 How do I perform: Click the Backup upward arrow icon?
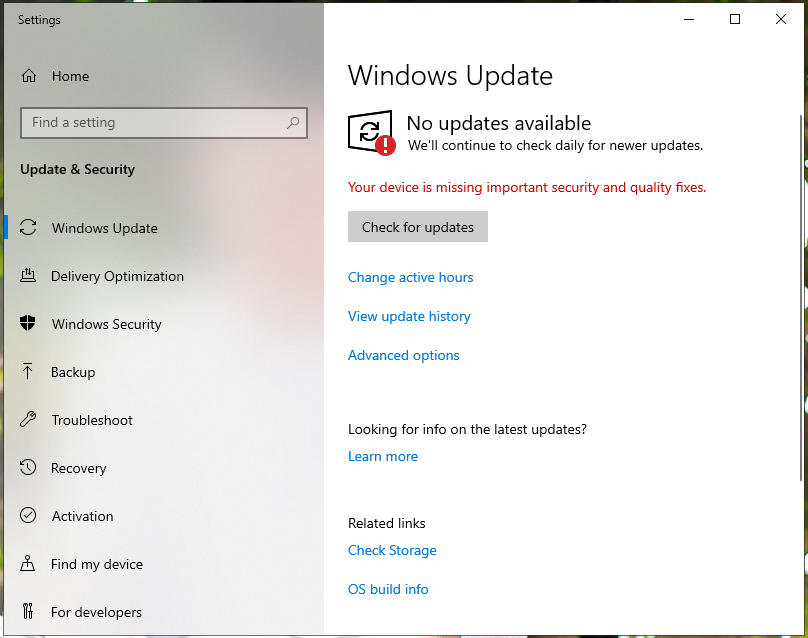coord(28,372)
